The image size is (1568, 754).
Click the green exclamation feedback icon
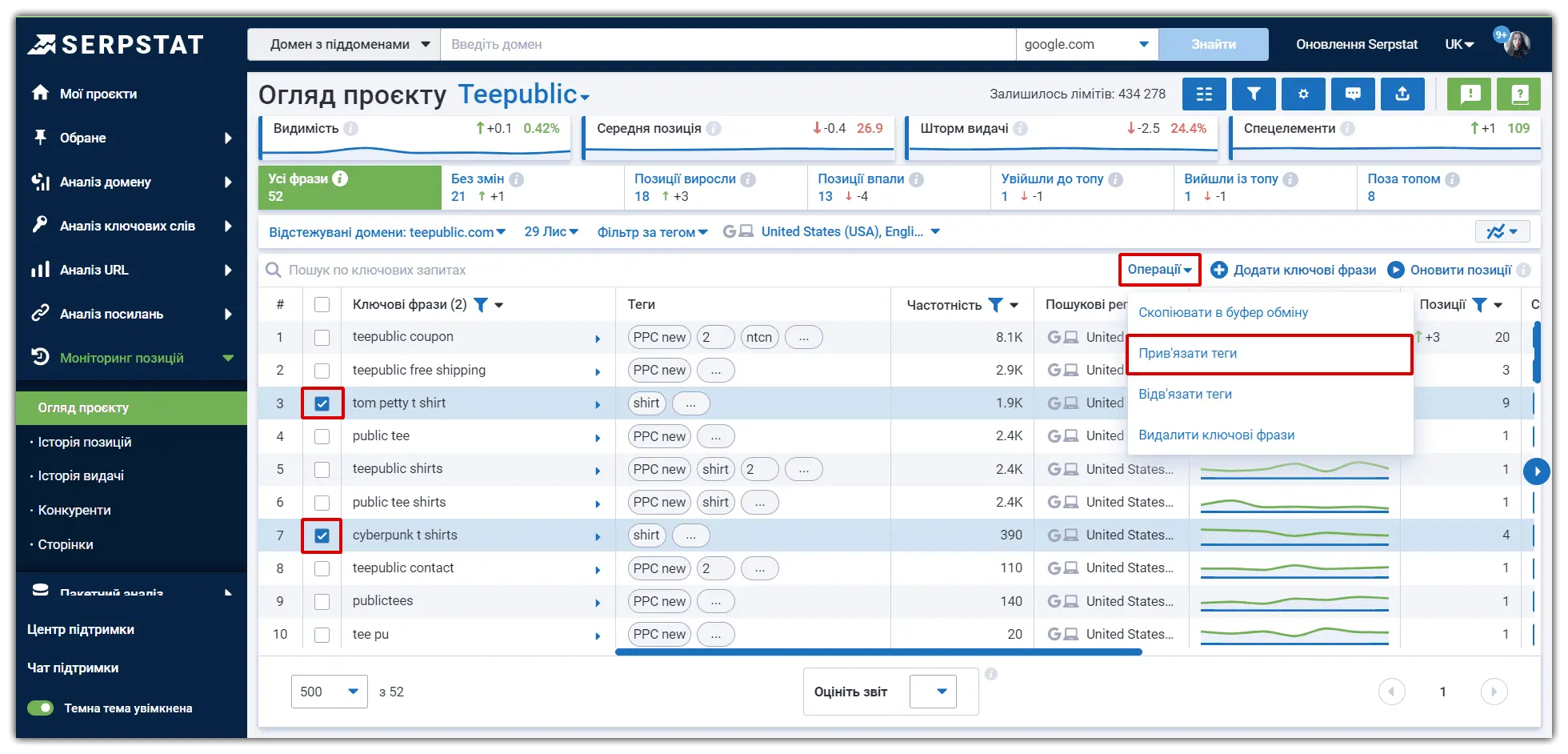point(1470,94)
